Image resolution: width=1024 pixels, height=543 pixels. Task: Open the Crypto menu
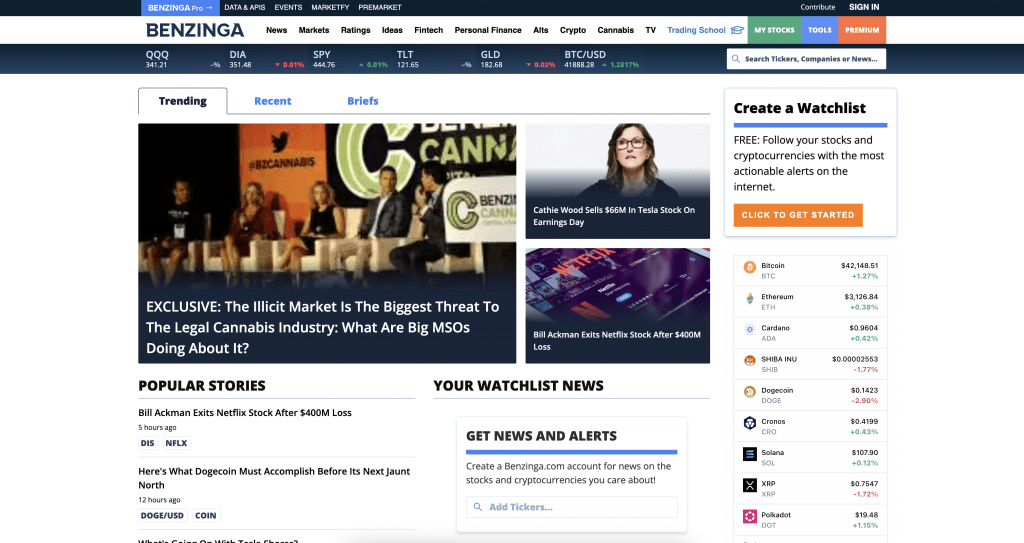click(573, 30)
